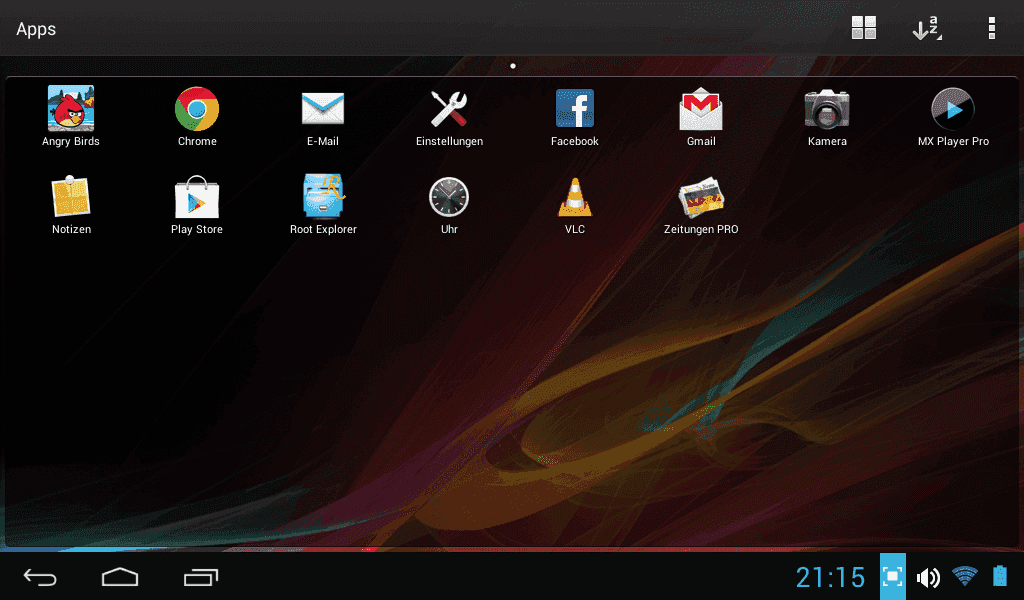This screenshot has width=1024, height=600.
Task: Tap the volume speaker icon
Action: click(927, 577)
